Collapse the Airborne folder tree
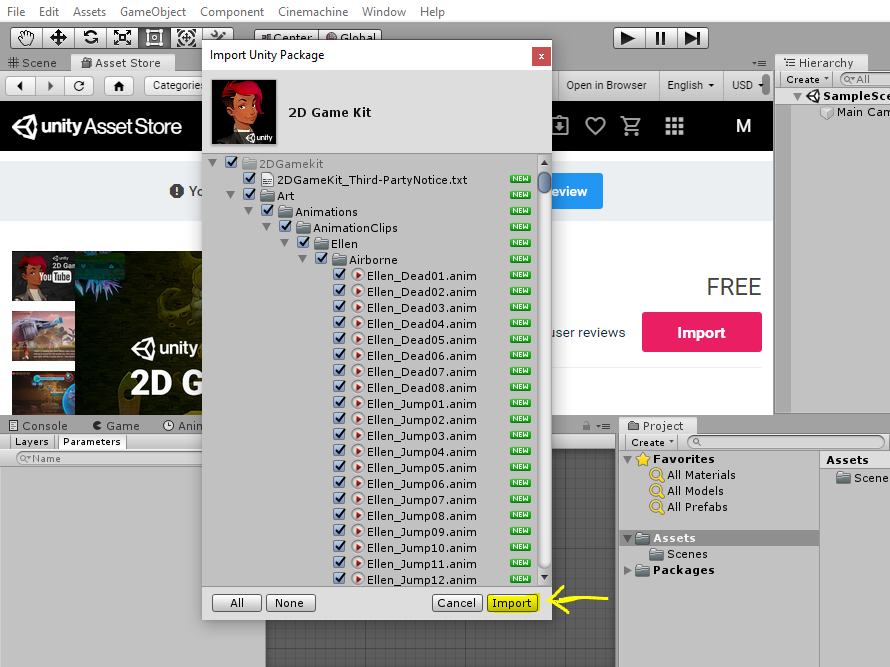 (303, 259)
